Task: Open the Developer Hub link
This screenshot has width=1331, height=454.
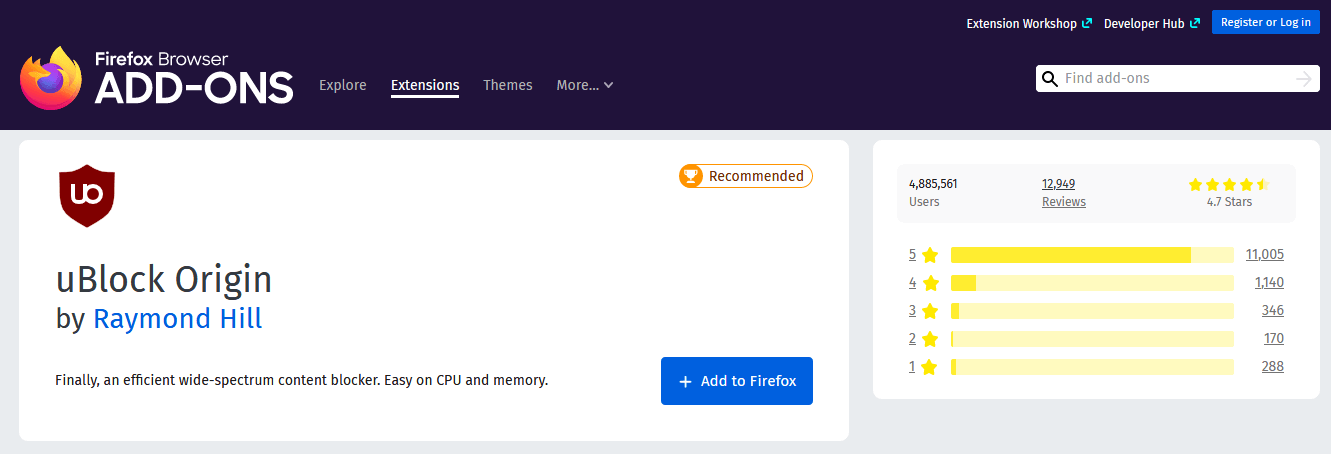Action: 1152,23
